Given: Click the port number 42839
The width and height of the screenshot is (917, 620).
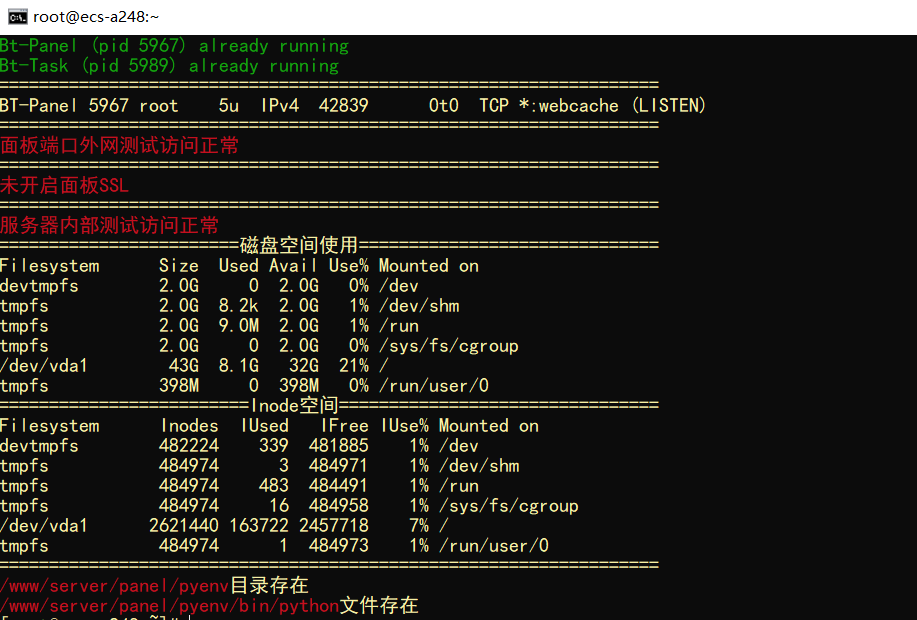Looking at the screenshot, I should (x=343, y=106).
